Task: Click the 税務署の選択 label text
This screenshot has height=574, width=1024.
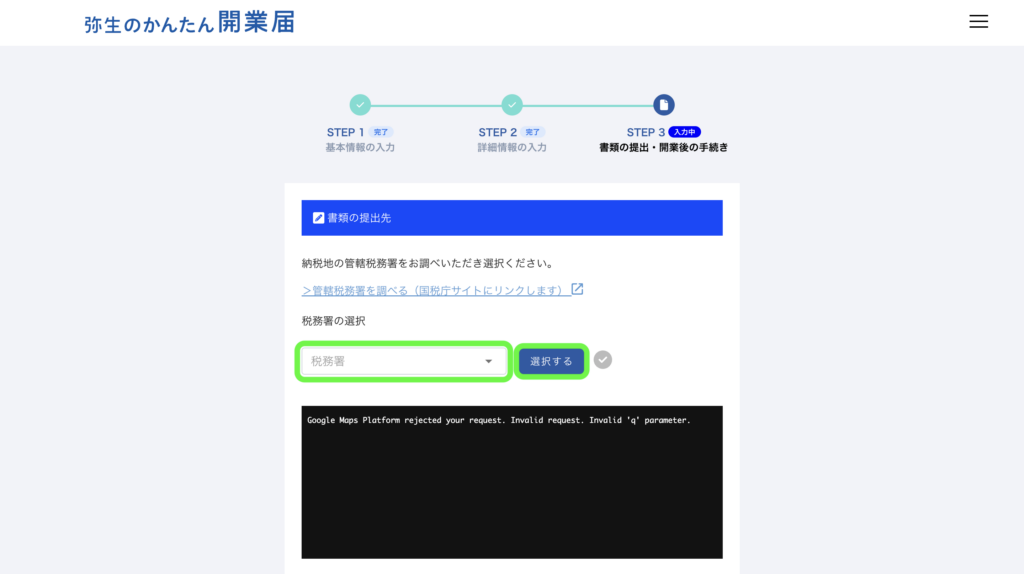Action: (334, 321)
